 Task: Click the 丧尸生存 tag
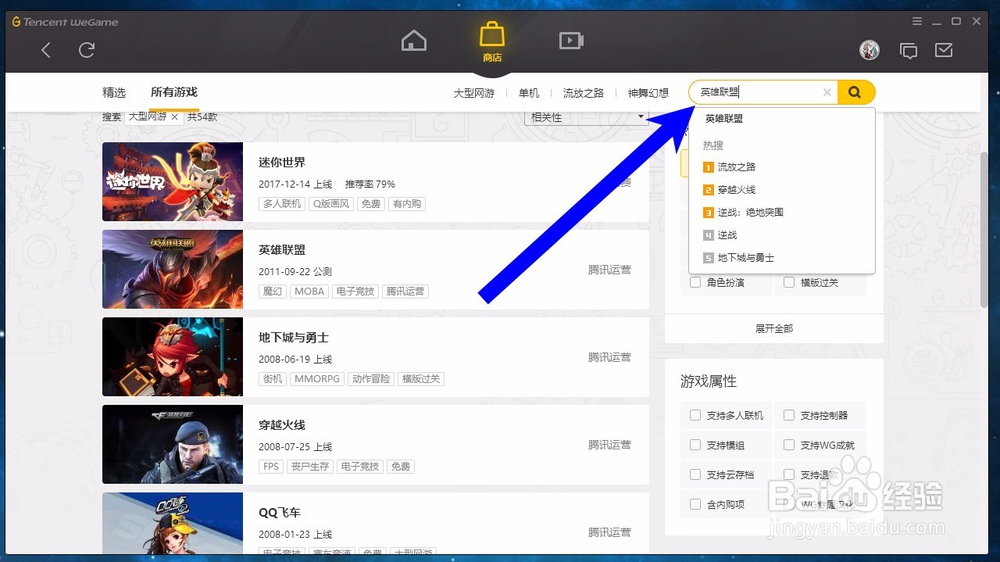310,466
